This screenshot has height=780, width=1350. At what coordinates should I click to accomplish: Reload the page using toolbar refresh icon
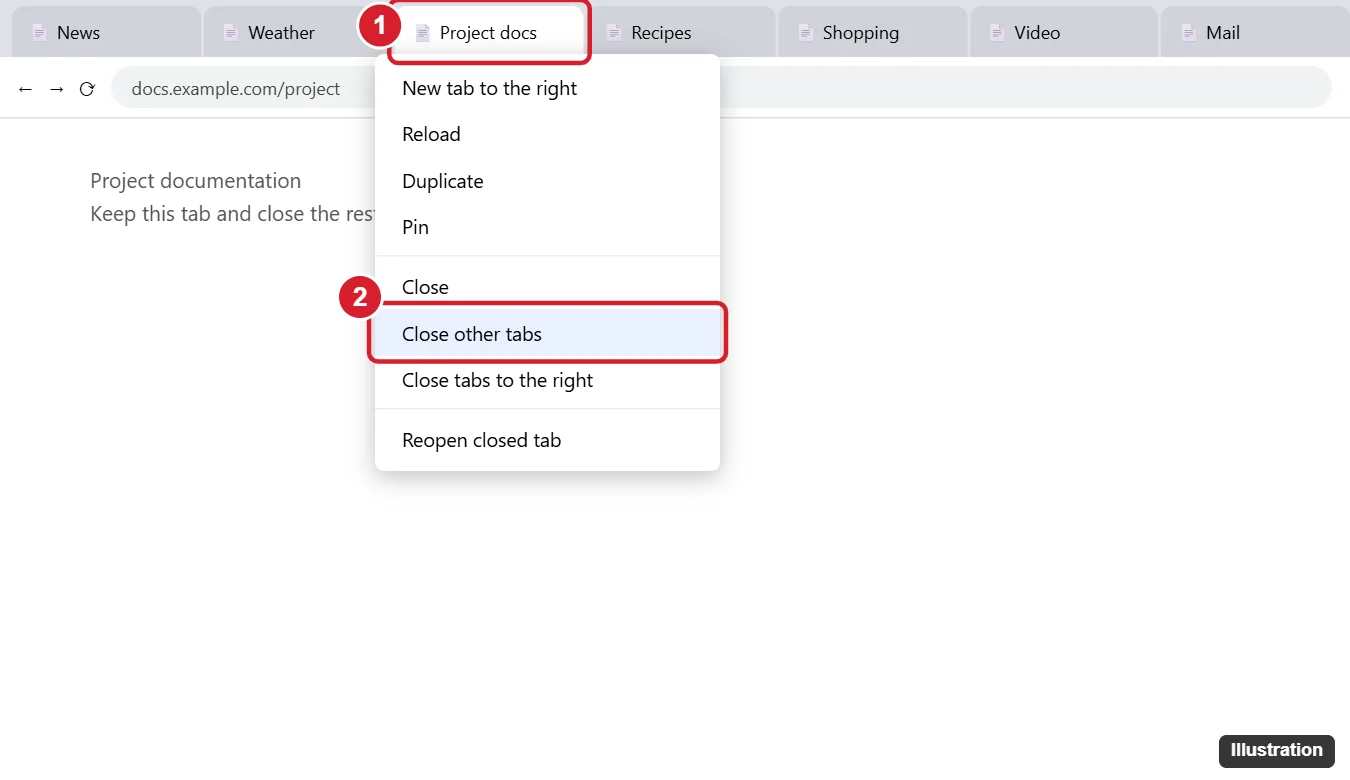pyautogui.click(x=87, y=89)
